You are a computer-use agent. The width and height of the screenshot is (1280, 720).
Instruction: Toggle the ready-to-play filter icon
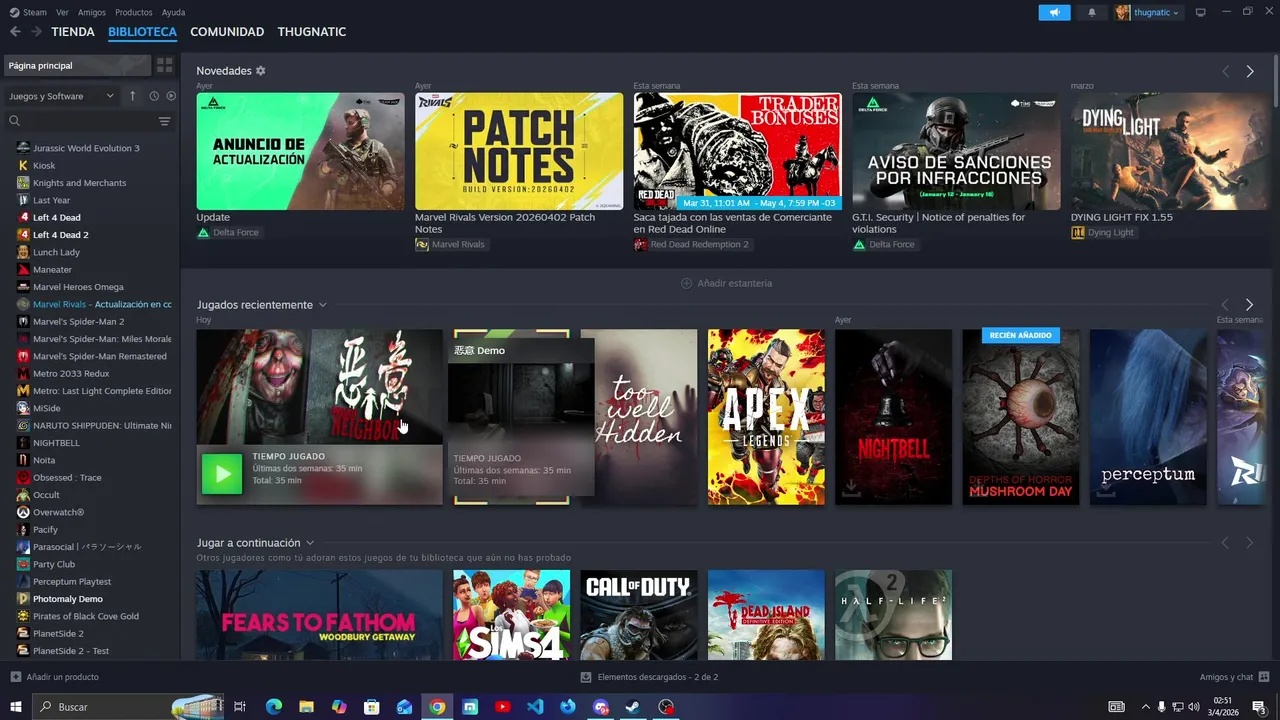pyautogui.click(x=171, y=96)
